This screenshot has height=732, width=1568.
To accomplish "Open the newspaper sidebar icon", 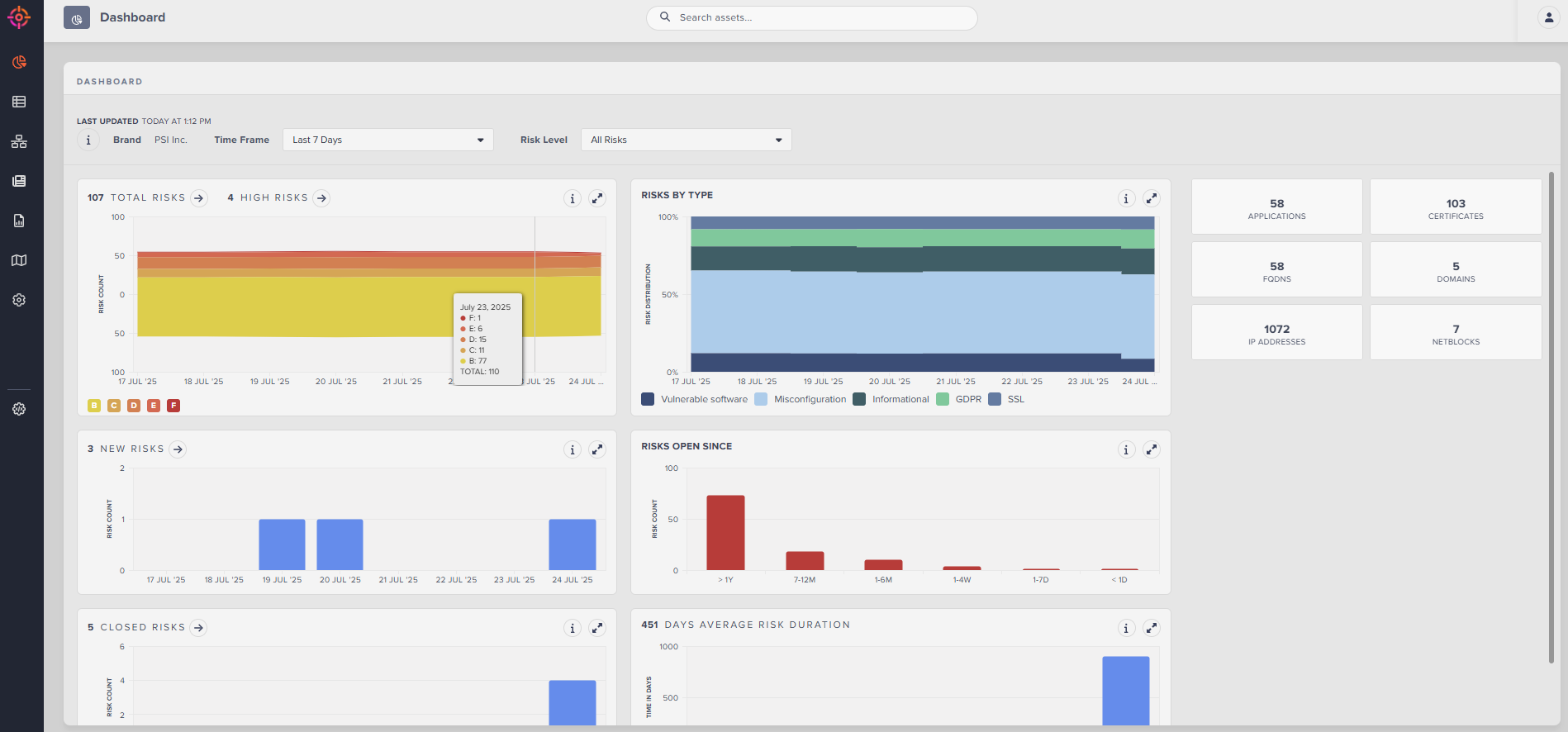I will tap(19, 181).
